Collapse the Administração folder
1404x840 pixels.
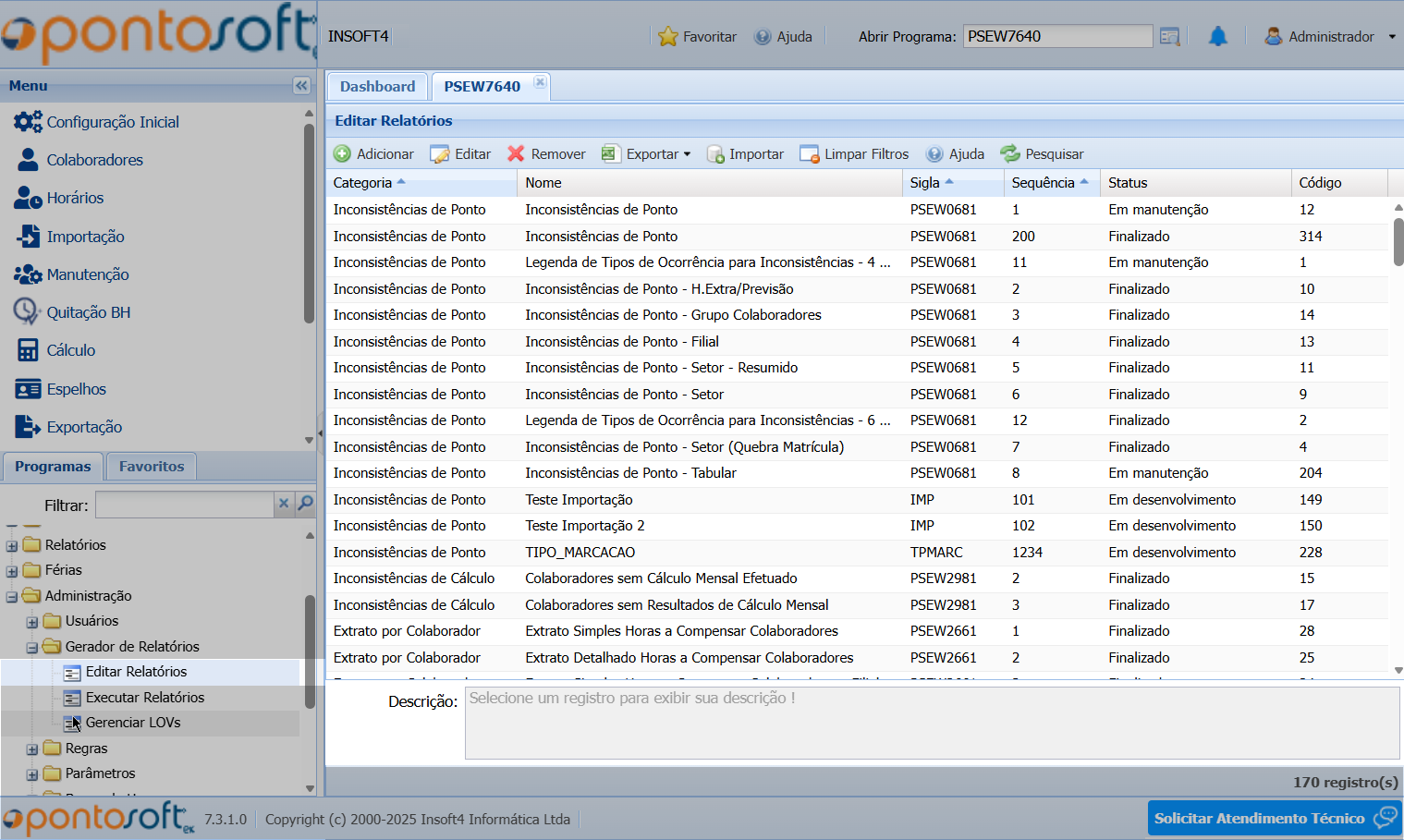click(x=12, y=597)
